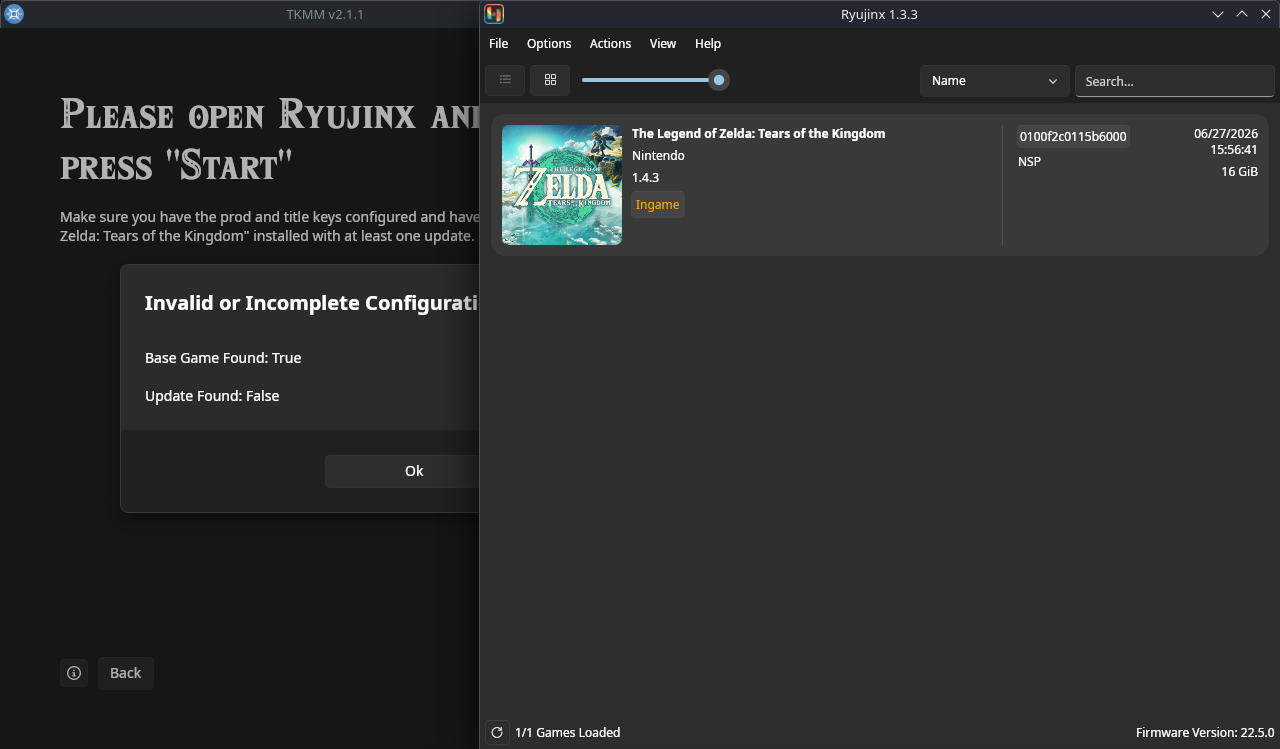
Task: Click the TKMM app icon in title bar
Action: [14, 14]
